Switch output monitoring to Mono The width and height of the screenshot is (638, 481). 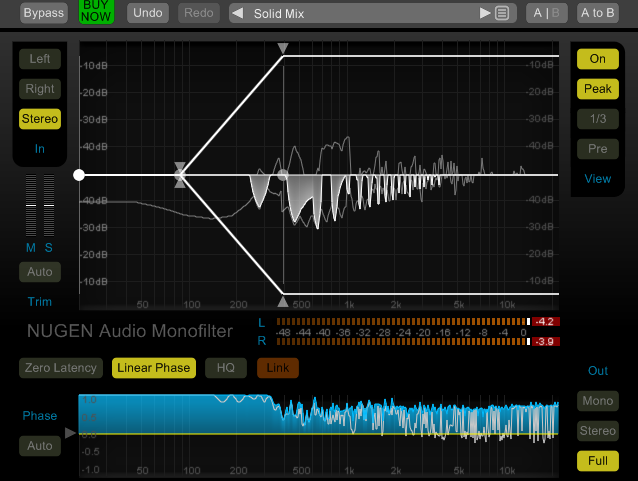[x=597, y=402]
